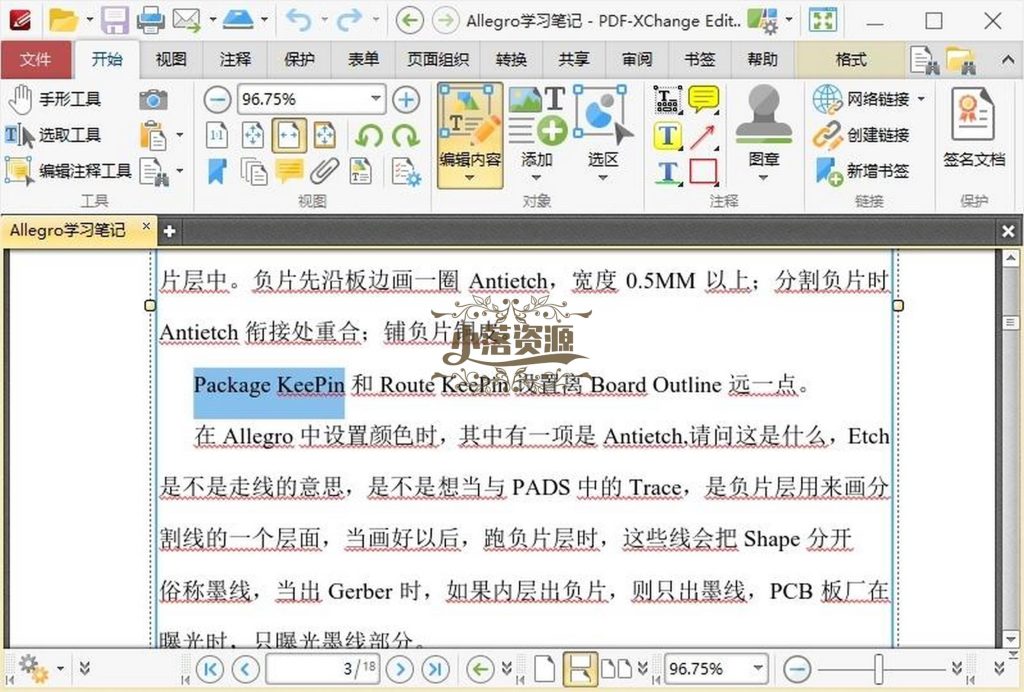Click the scanner icon in title bar
The image size is (1024, 692).
coord(238,20)
